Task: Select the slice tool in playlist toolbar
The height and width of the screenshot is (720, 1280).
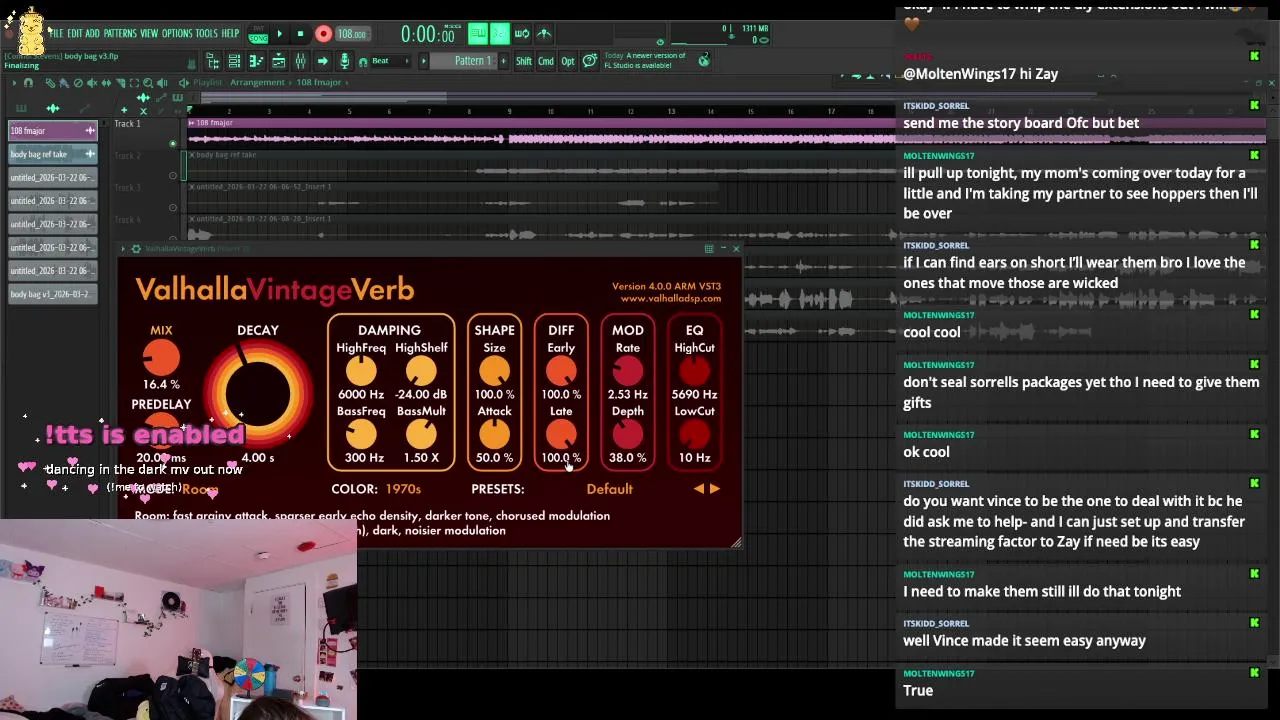Action: (120, 83)
